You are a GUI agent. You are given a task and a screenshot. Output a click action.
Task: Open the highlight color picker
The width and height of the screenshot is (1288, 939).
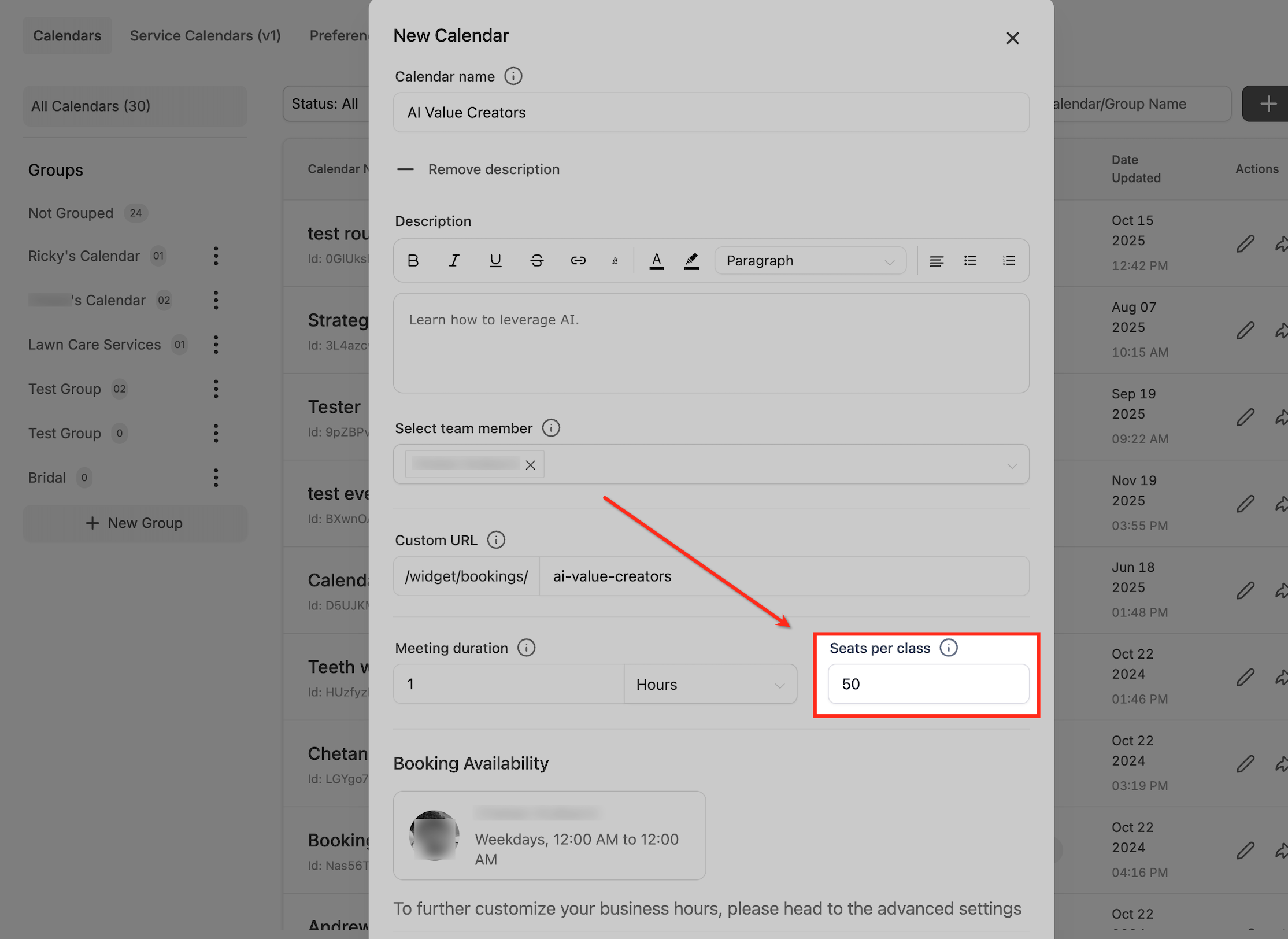[691, 261]
